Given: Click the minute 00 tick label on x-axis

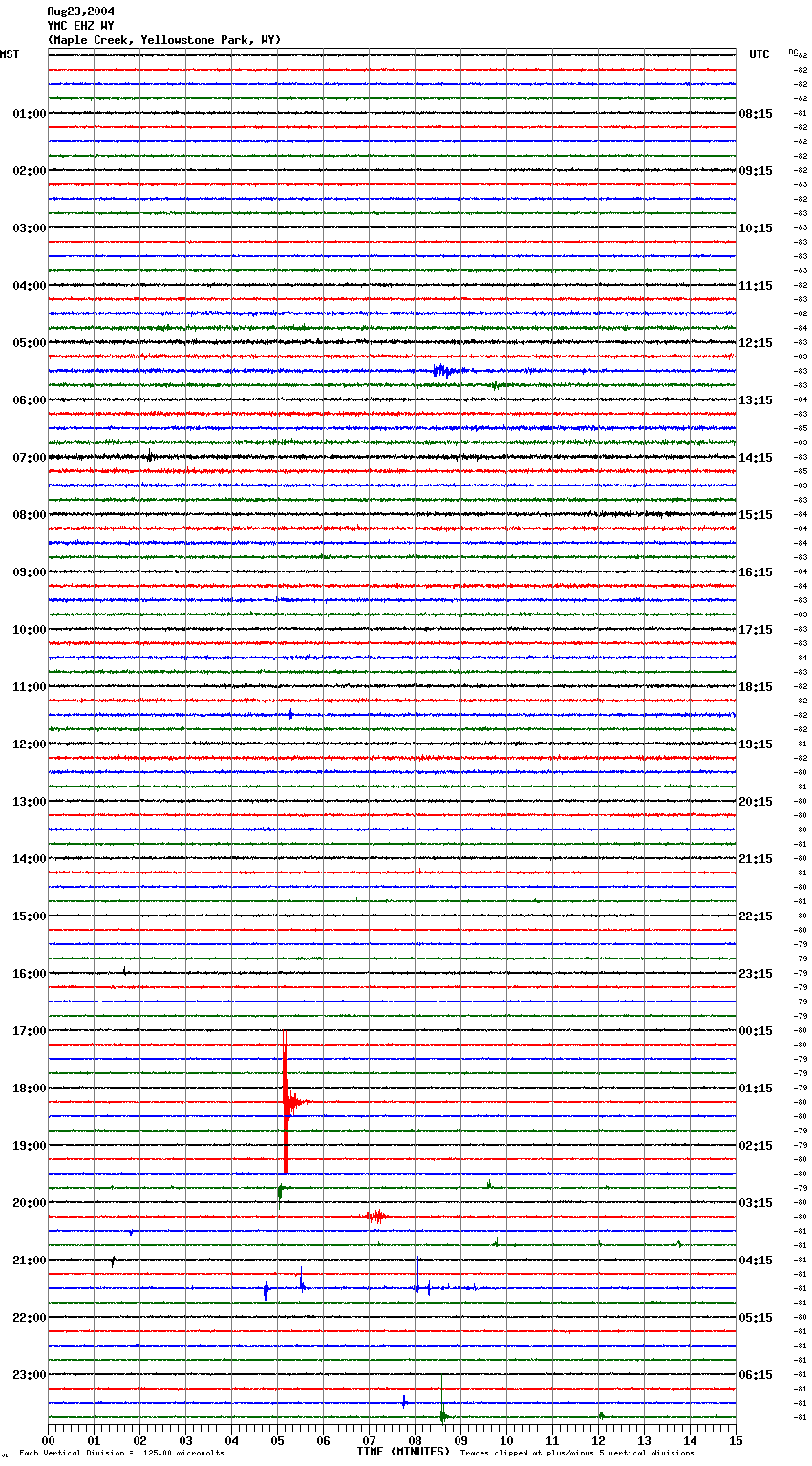Looking at the screenshot, I should point(48,1440).
